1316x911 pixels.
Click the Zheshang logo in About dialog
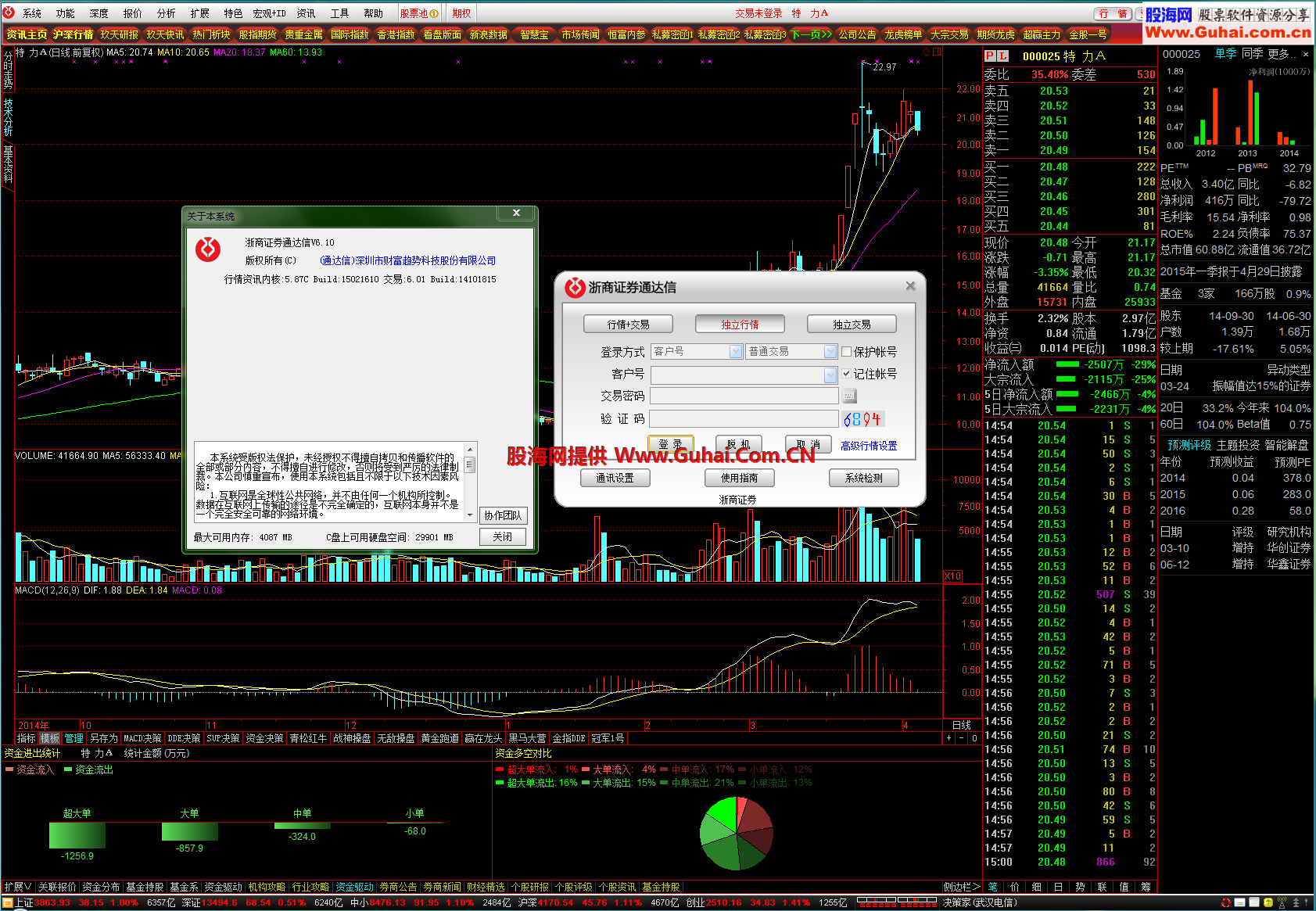[x=208, y=249]
